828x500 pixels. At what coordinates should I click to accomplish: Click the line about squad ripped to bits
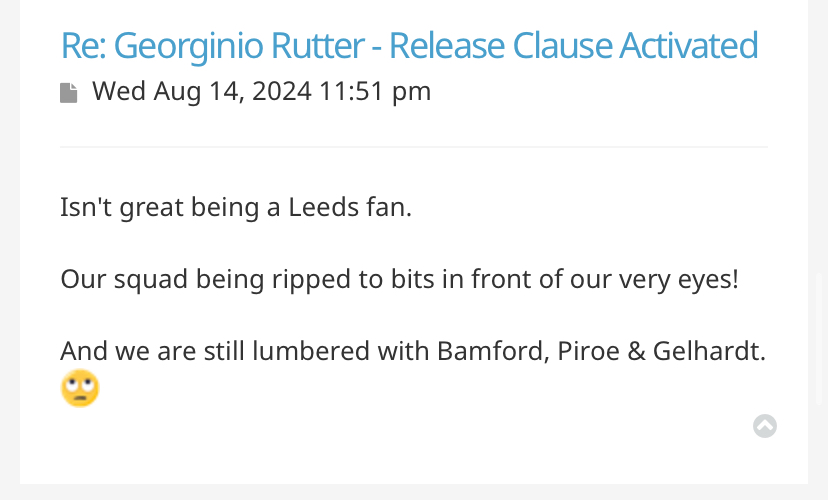(x=399, y=279)
